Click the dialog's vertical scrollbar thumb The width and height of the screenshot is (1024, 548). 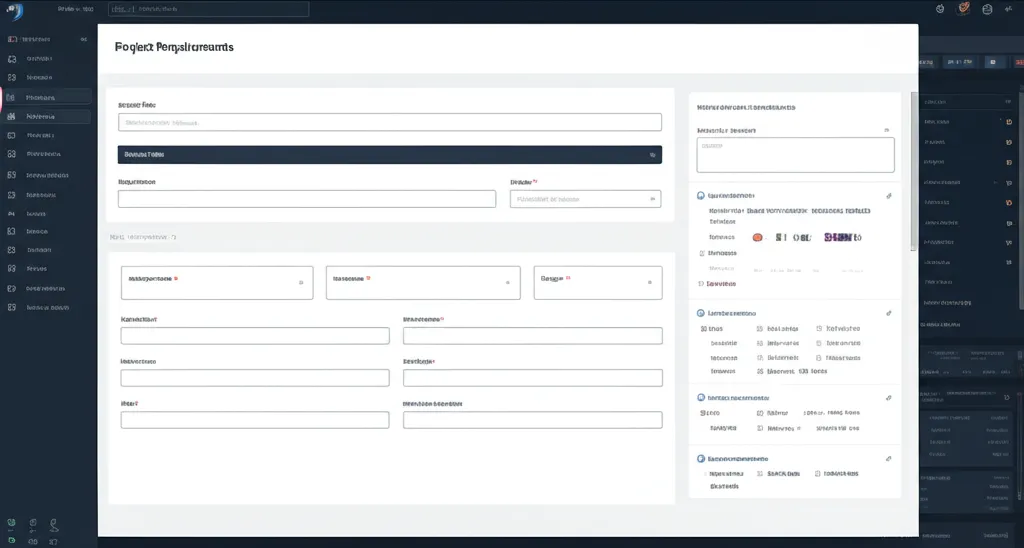tap(914, 170)
